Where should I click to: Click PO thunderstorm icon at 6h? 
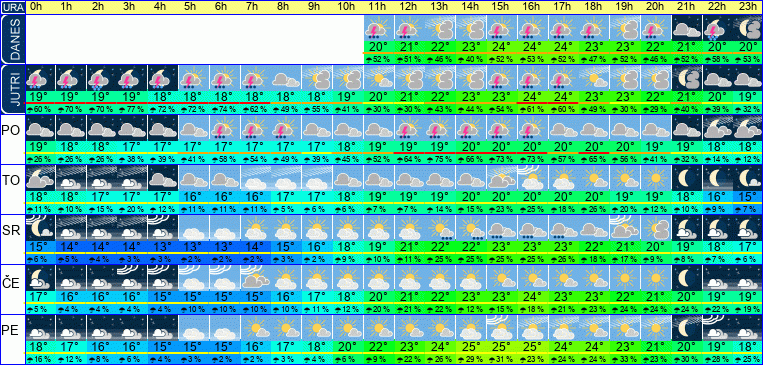(224, 128)
